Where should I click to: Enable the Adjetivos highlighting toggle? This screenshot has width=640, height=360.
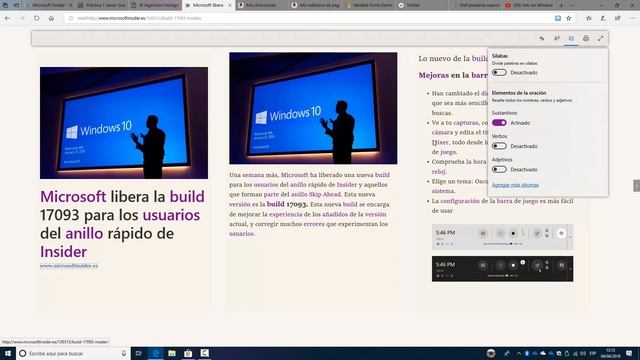pos(499,169)
